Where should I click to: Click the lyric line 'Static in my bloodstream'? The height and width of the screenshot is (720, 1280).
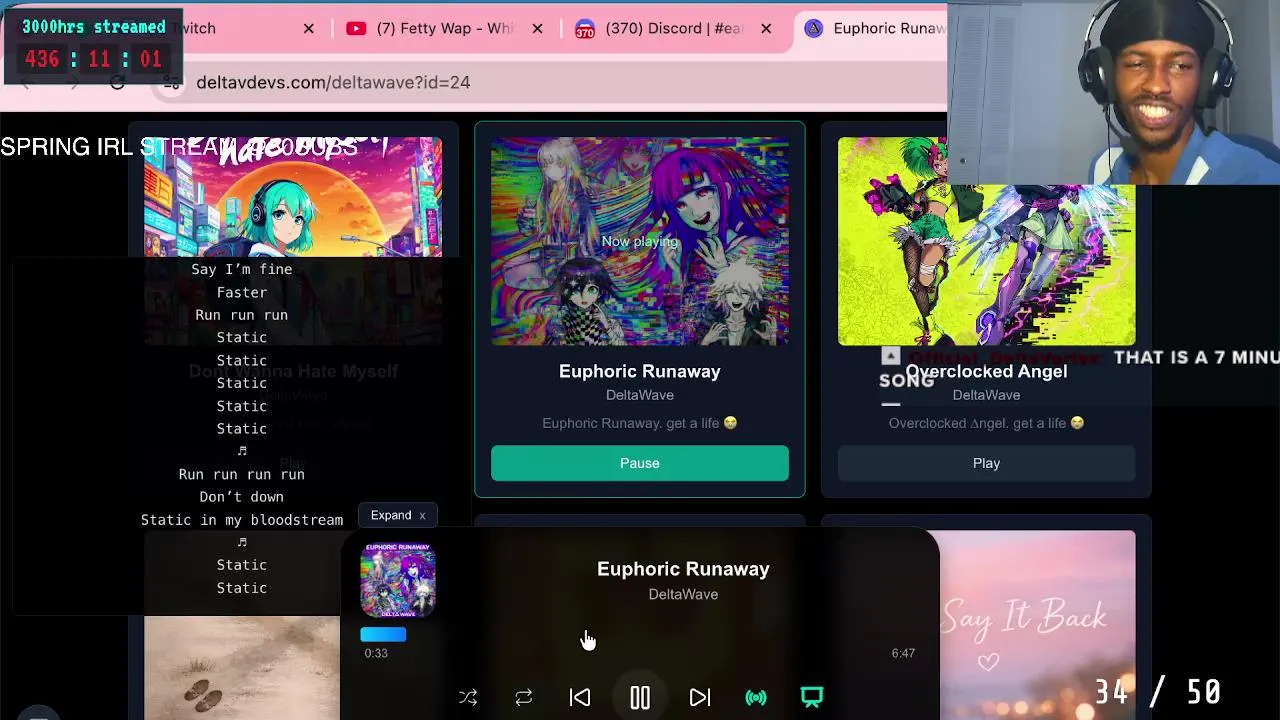(x=242, y=520)
